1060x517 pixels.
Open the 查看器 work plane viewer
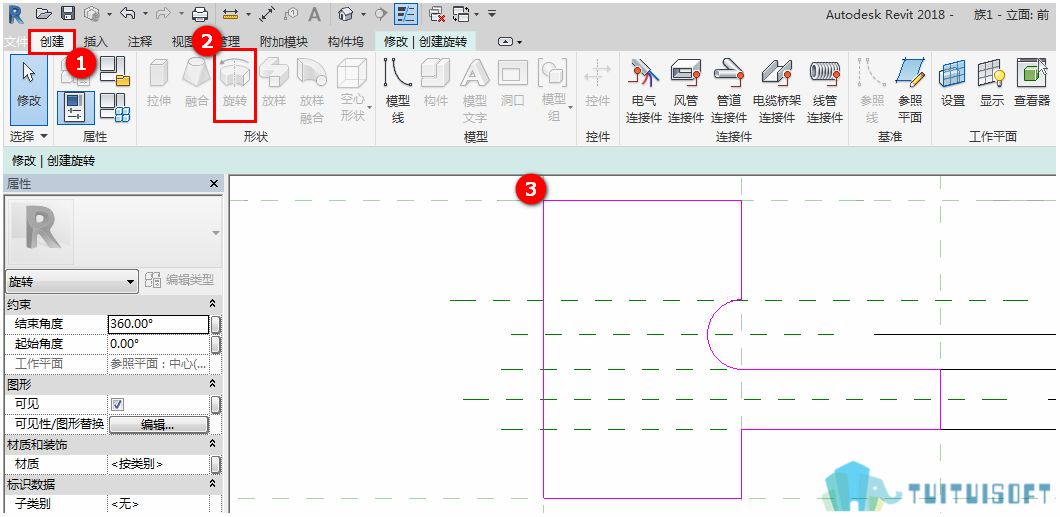pyautogui.click(x=1032, y=83)
